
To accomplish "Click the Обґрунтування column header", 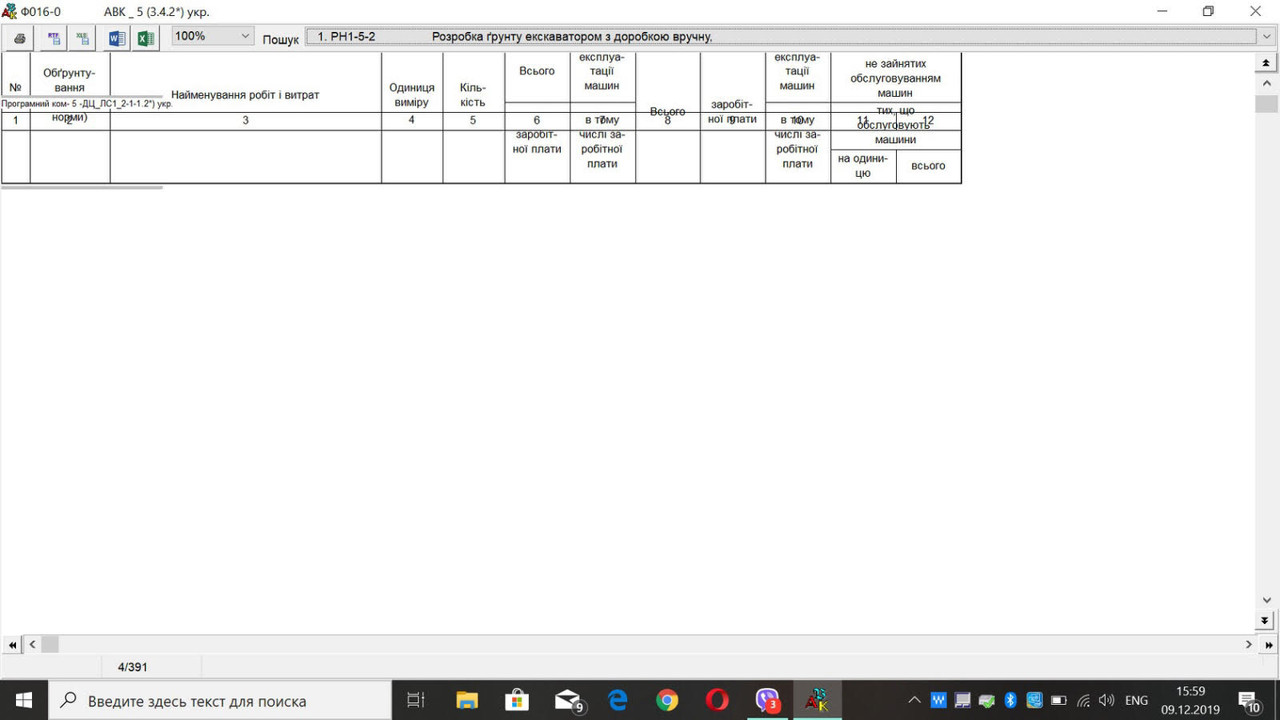I will 70,81.
